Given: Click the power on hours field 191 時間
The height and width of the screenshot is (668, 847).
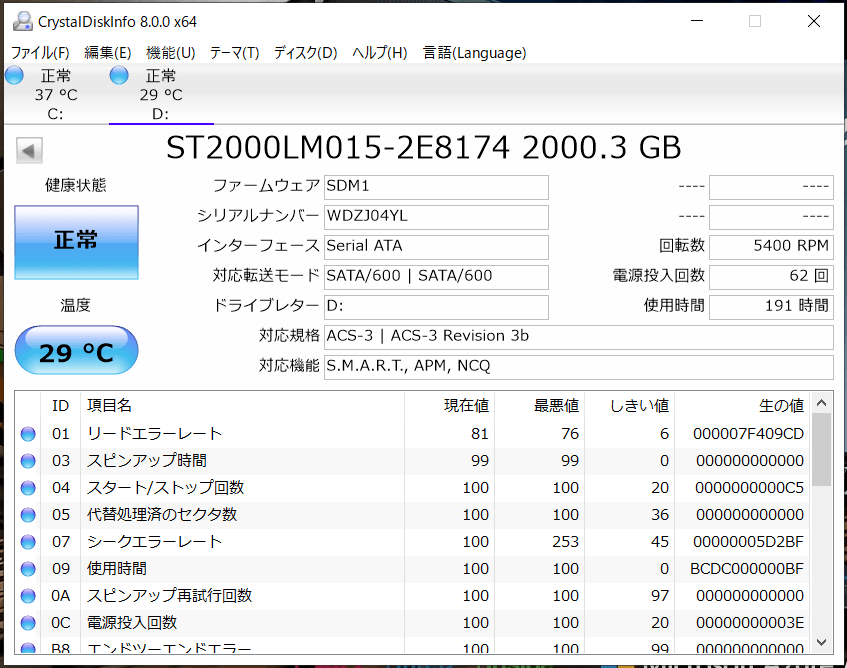Looking at the screenshot, I should 771,307.
